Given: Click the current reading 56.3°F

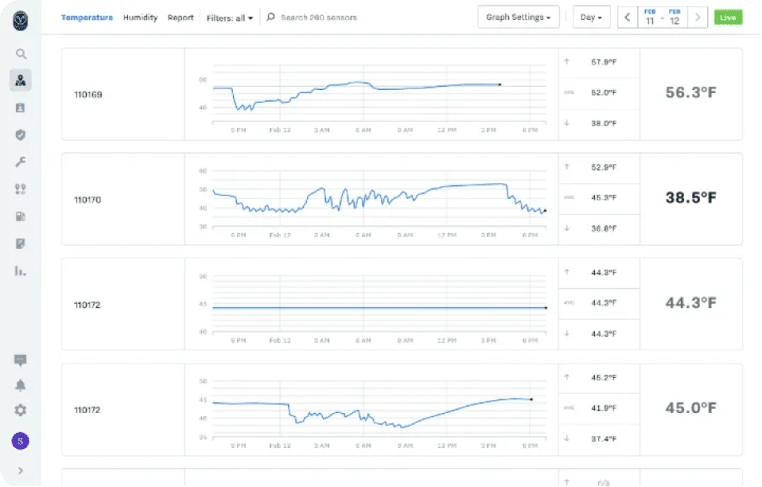Looking at the screenshot, I should [x=691, y=92].
